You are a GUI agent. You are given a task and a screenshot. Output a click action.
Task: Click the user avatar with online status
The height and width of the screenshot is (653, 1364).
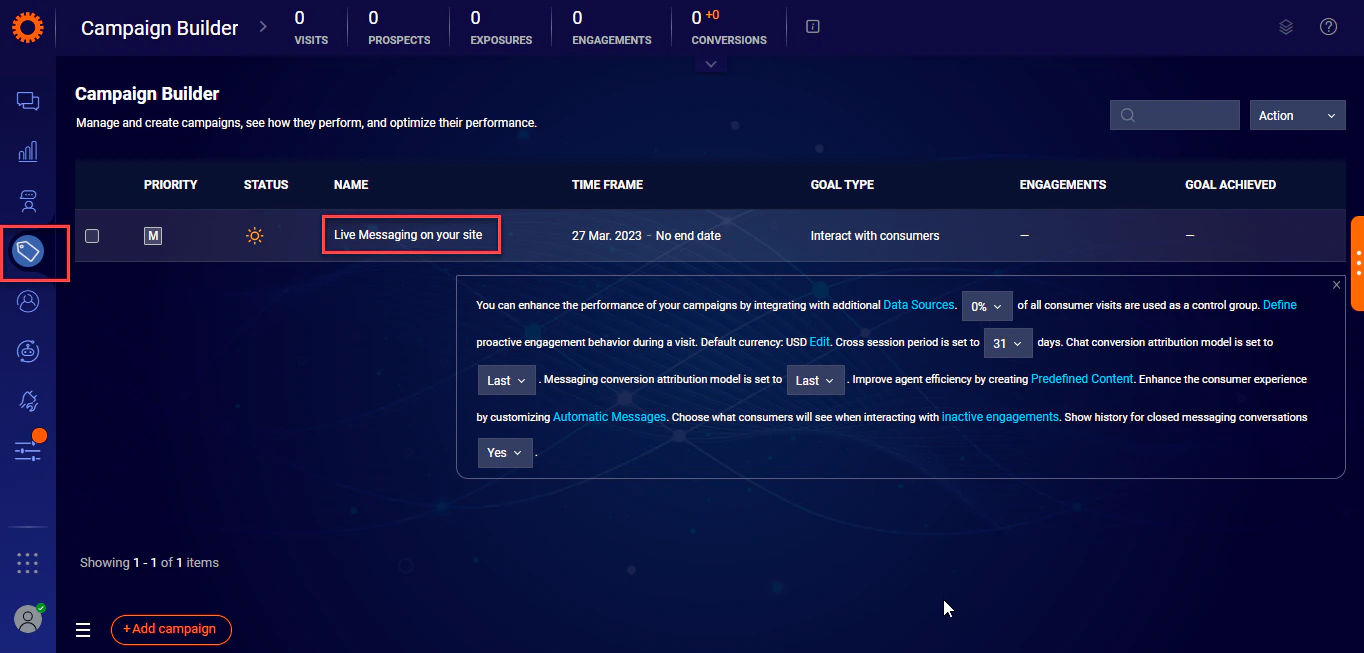(27, 619)
